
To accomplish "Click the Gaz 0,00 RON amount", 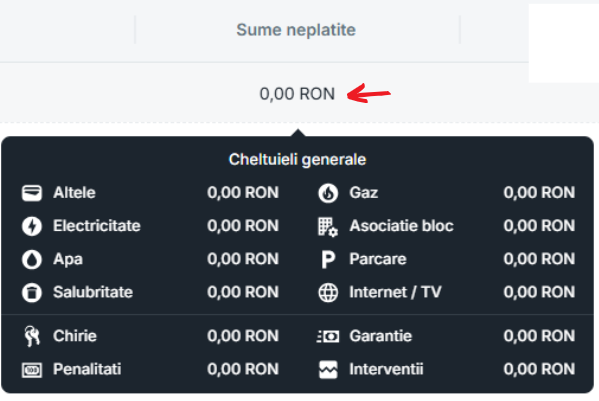I will pos(539,192).
